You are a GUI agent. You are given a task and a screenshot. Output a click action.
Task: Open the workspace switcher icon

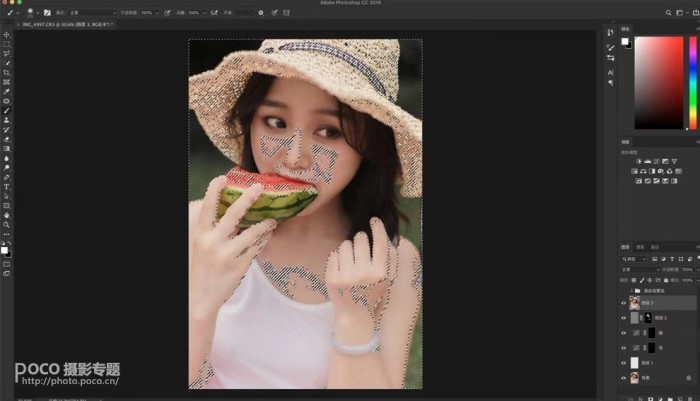679,13
